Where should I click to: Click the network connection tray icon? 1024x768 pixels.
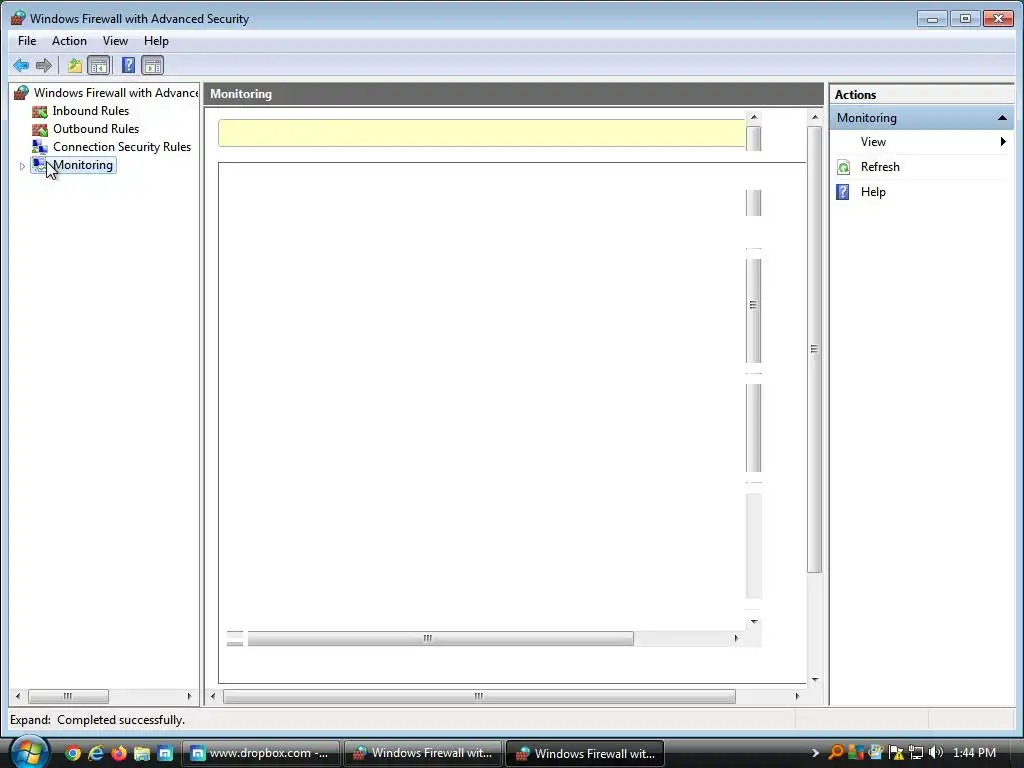coord(916,753)
